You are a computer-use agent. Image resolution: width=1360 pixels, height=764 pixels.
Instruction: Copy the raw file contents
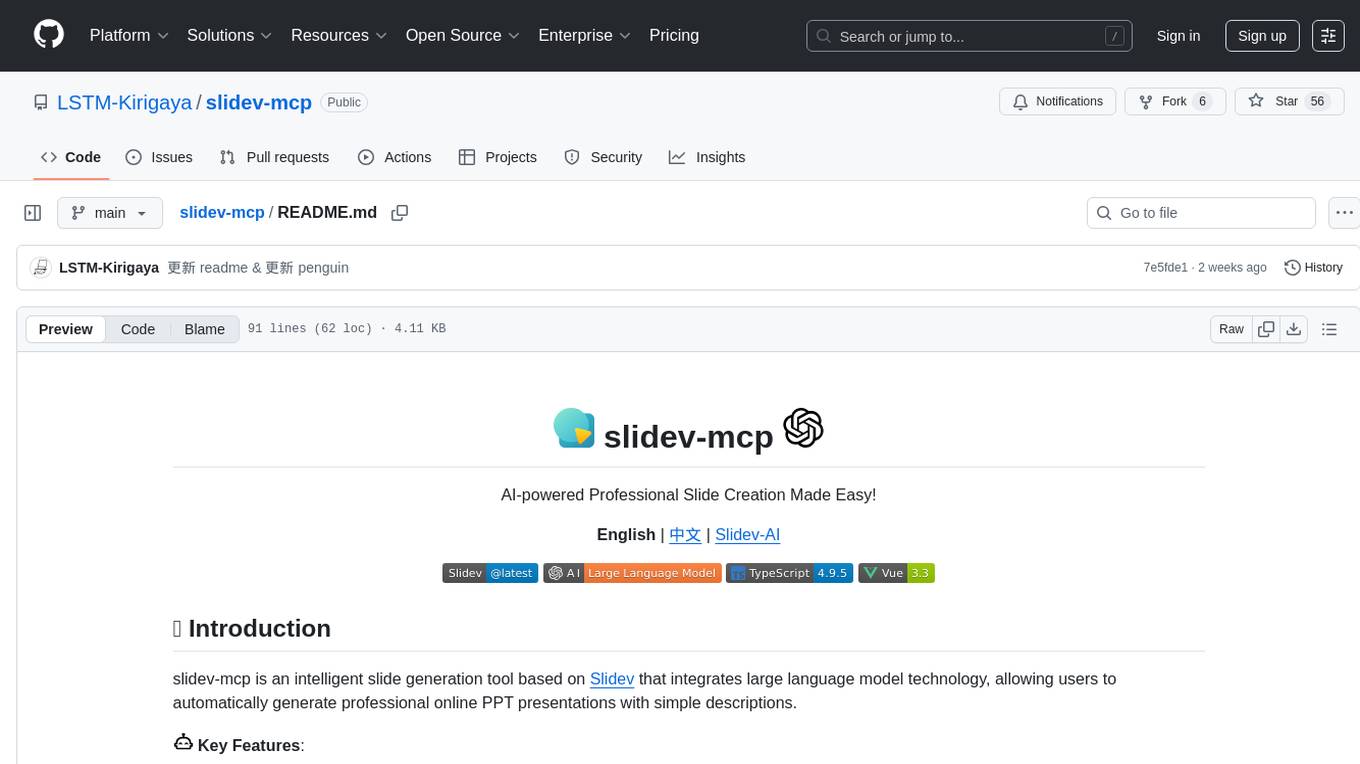pyautogui.click(x=1266, y=329)
